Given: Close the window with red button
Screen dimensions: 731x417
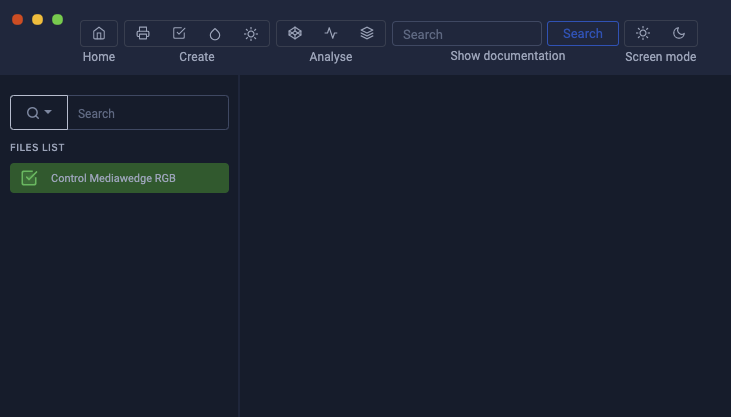Looking at the screenshot, I should click(18, 20).
